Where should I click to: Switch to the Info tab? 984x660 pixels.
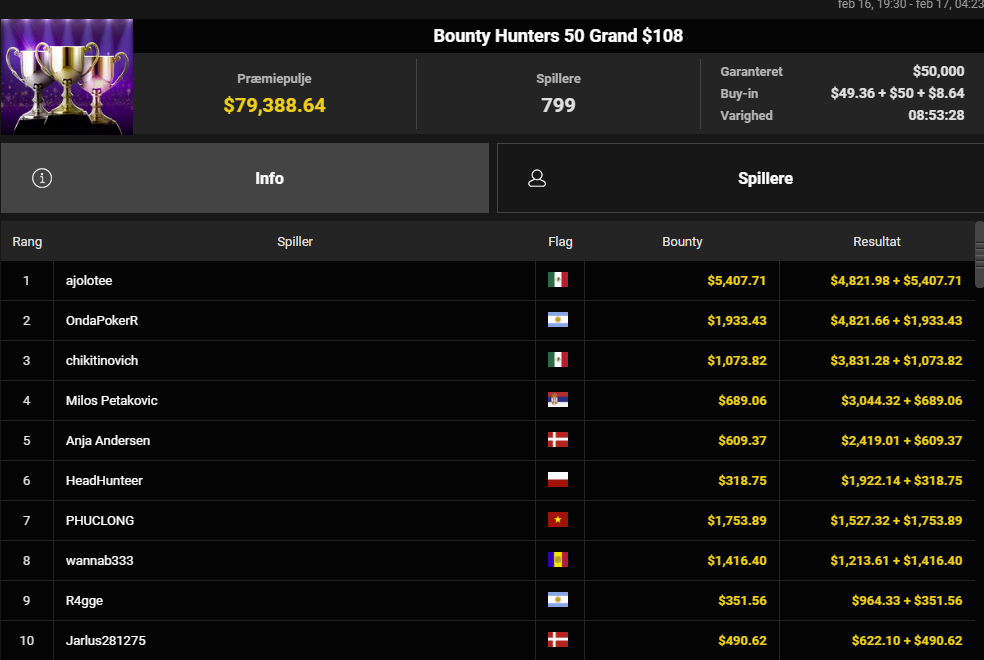pos(245,178)
